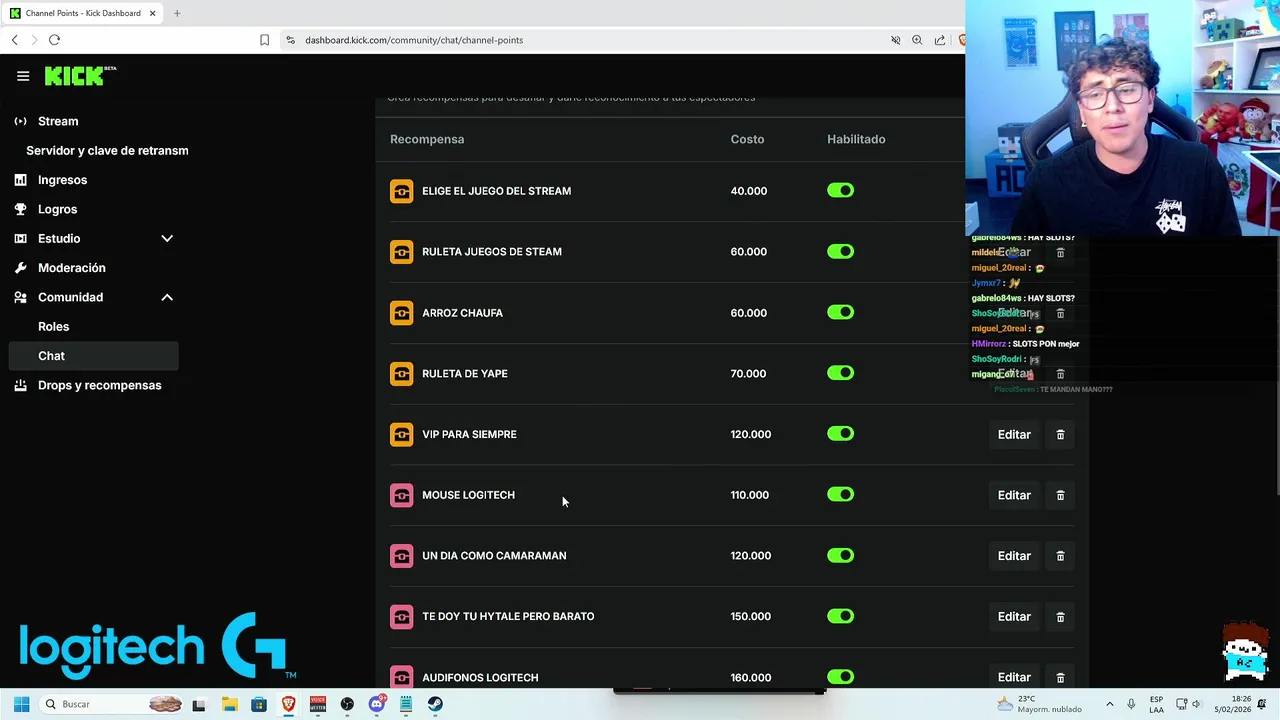Toggle UN DIA COMO CAMARAMAN reward
The image size is (1280, 720).
[x=840, y=556]
